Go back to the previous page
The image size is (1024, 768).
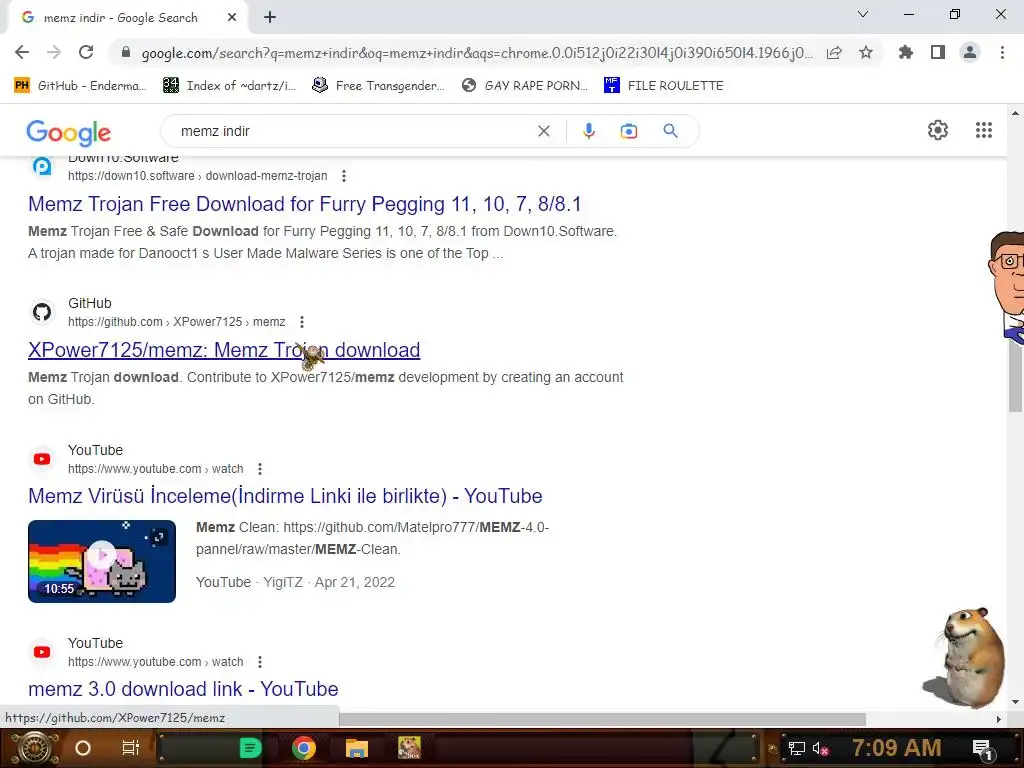tap(22, 52)
